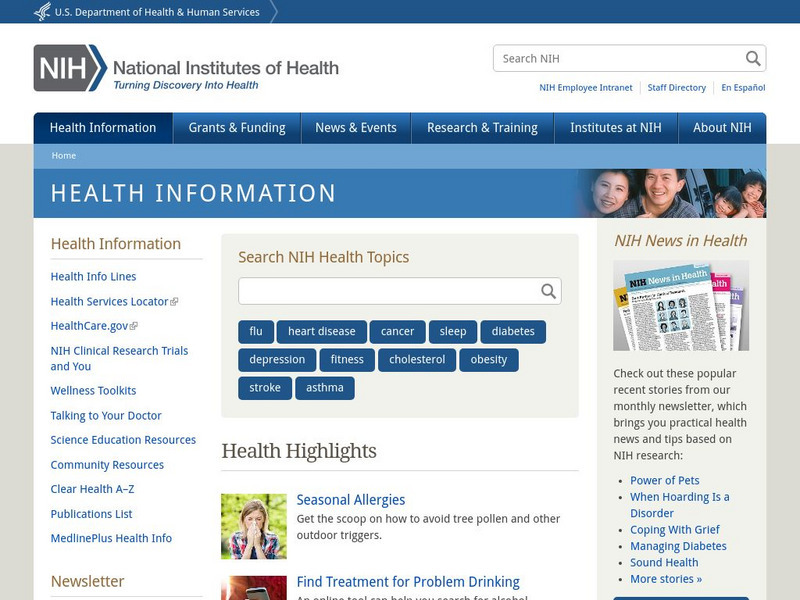Select the sleep topic button
This screenshot has width=800, height=600.
453,332
